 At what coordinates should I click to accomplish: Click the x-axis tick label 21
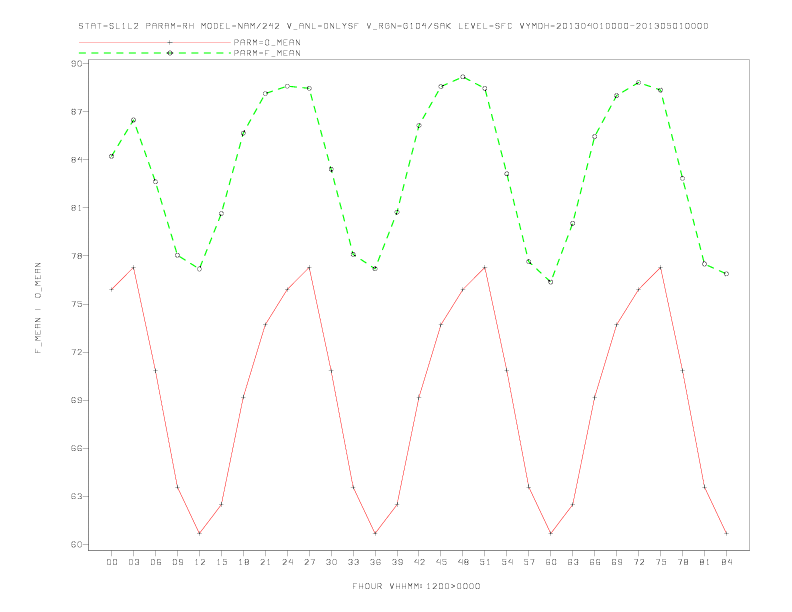[265, 562]
